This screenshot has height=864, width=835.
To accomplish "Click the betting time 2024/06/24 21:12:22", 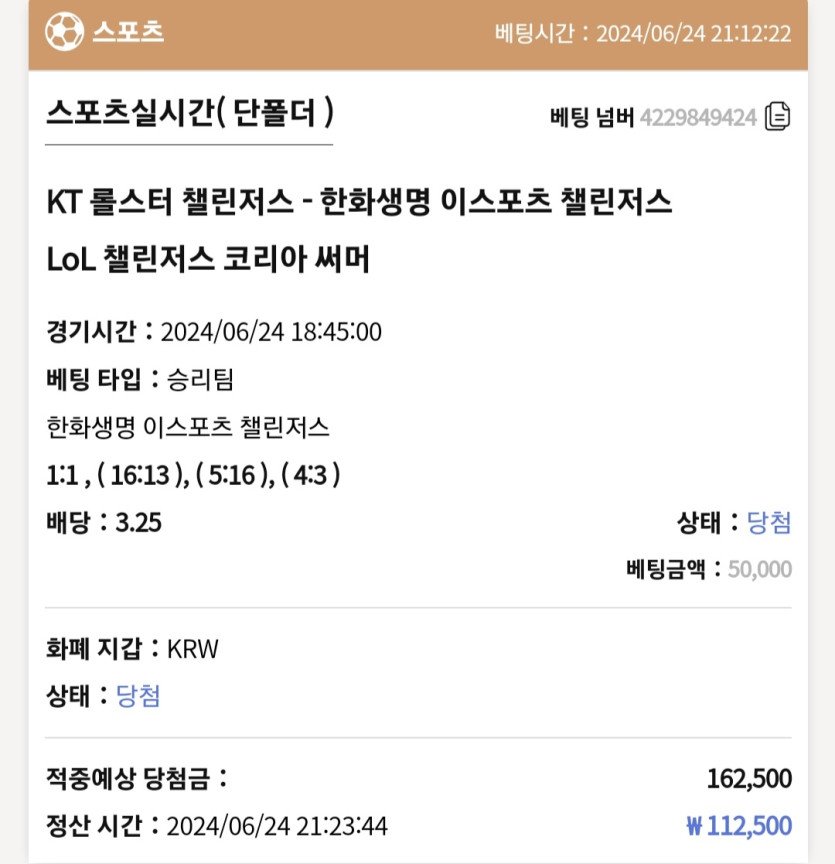I will [x=693, y=34].
